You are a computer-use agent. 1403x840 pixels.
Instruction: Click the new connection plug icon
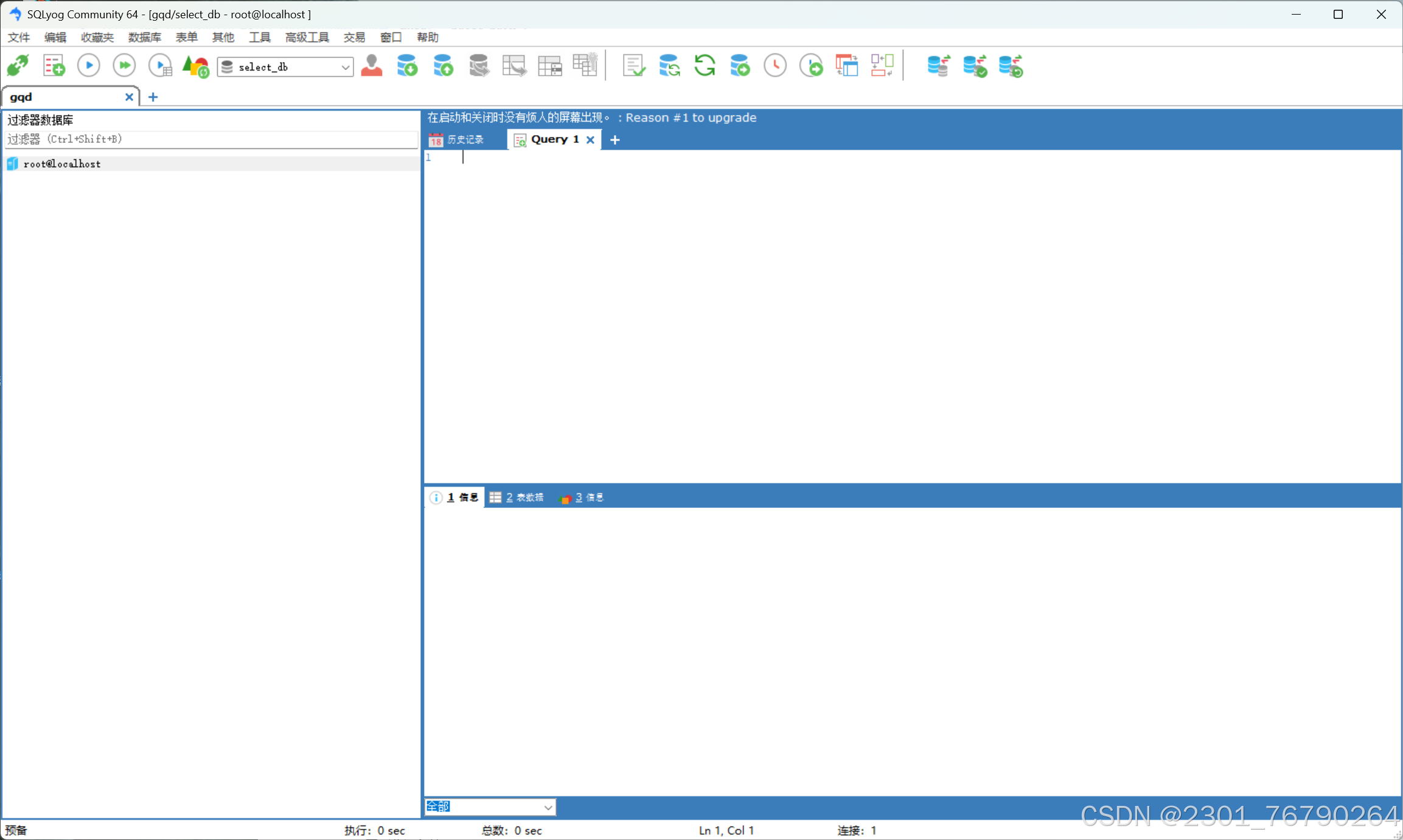(x=18, y=66)
